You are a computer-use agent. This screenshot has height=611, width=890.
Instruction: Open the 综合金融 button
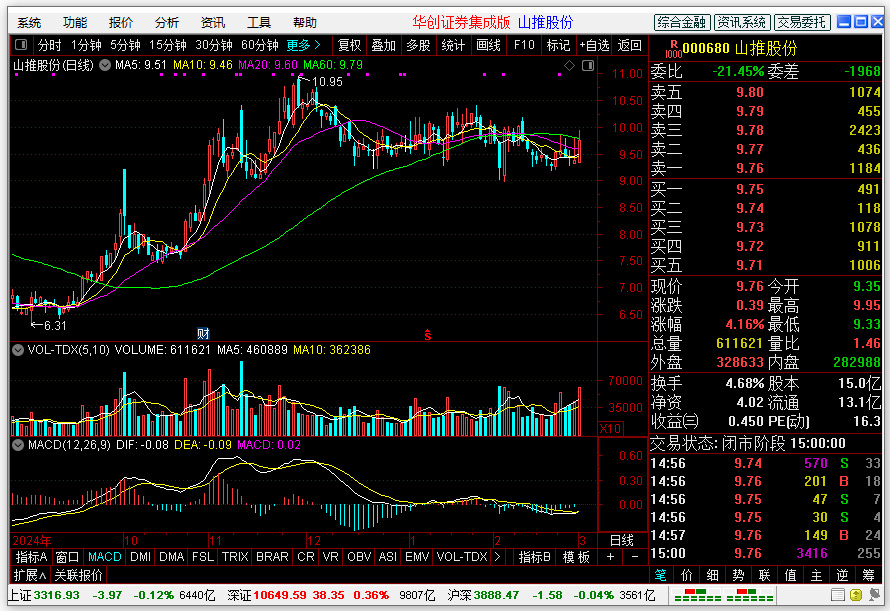click(x=682, y=22)
